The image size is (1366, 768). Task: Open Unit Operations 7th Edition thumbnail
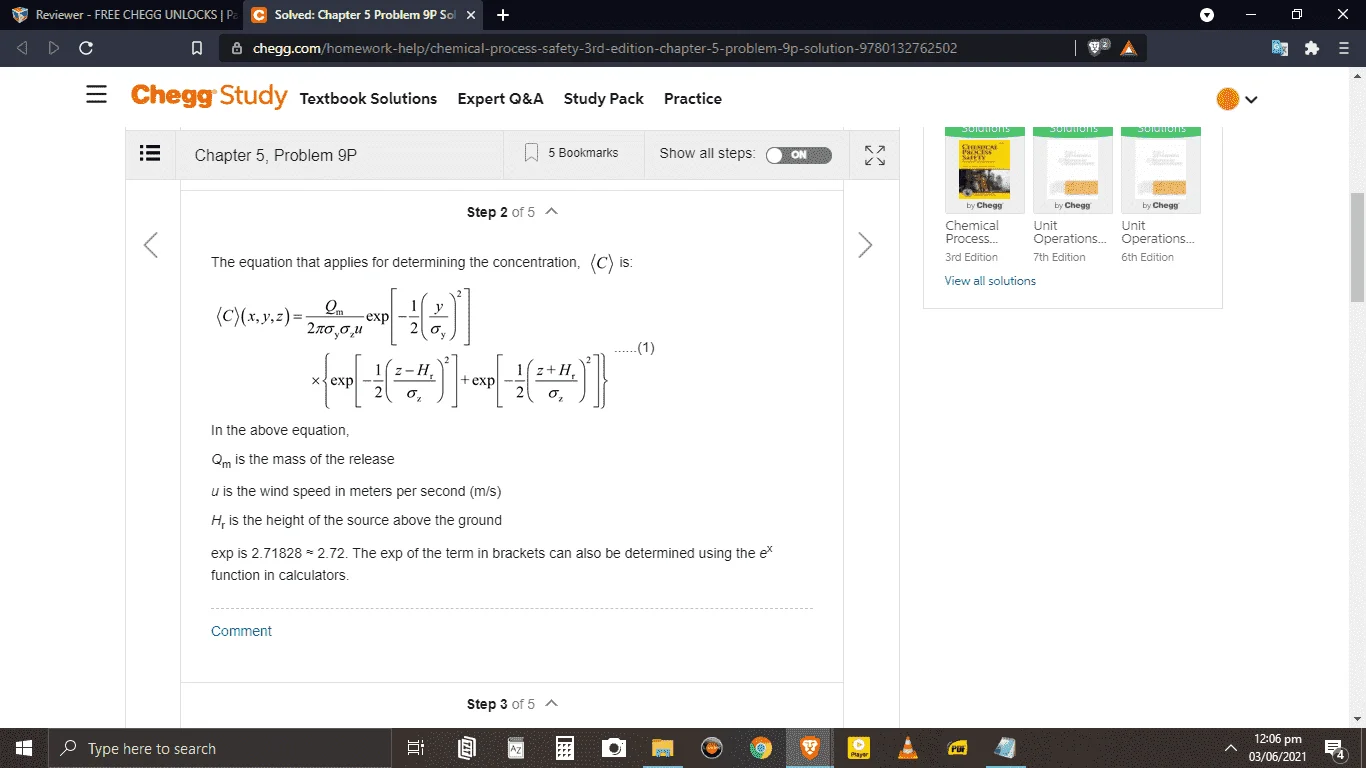point(1073,170)
